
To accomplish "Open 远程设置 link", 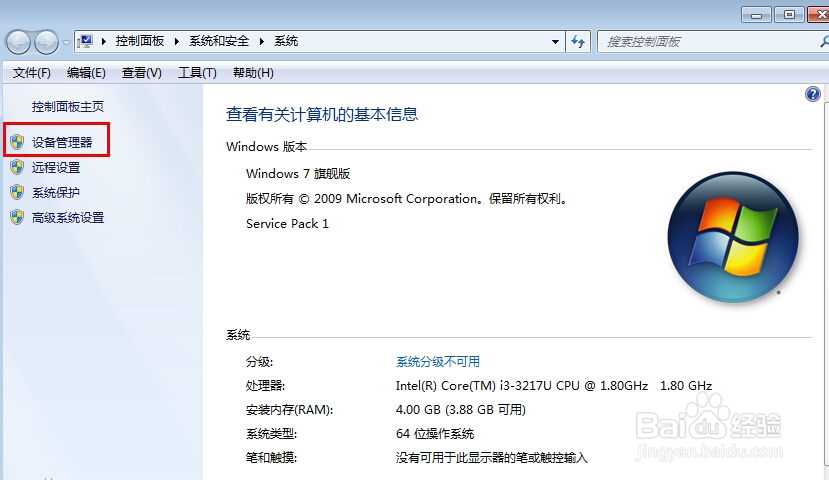I will click(x=56, y=168).
